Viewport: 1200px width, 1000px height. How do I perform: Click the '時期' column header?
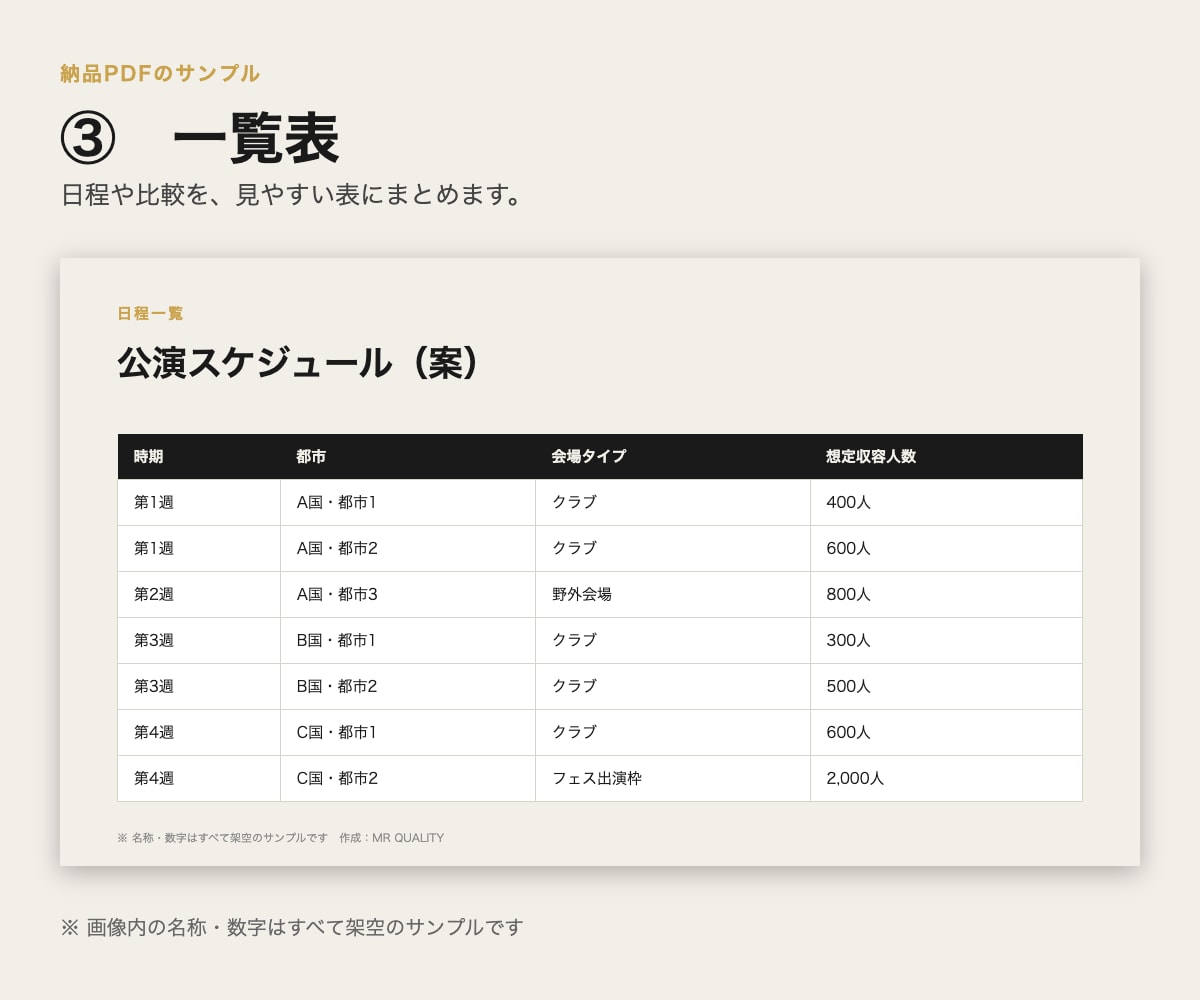point(199,456)
